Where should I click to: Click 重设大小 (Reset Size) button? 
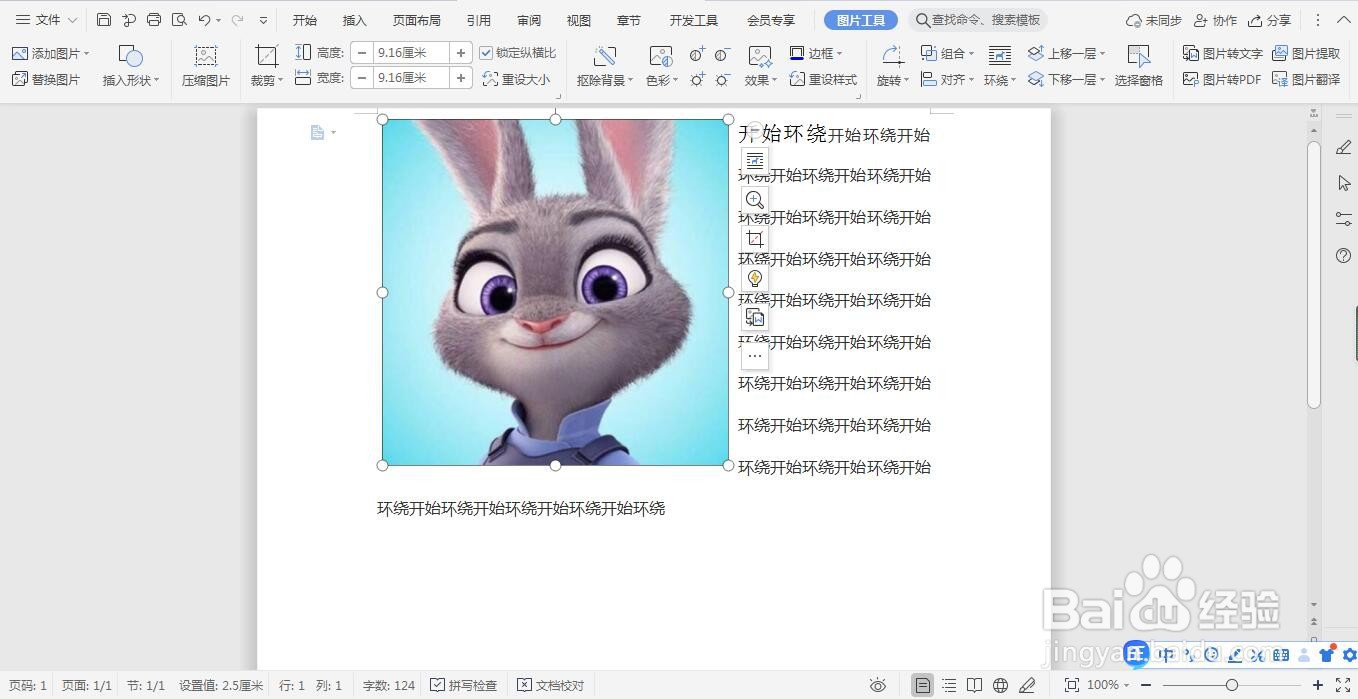[x=516, y=79]
